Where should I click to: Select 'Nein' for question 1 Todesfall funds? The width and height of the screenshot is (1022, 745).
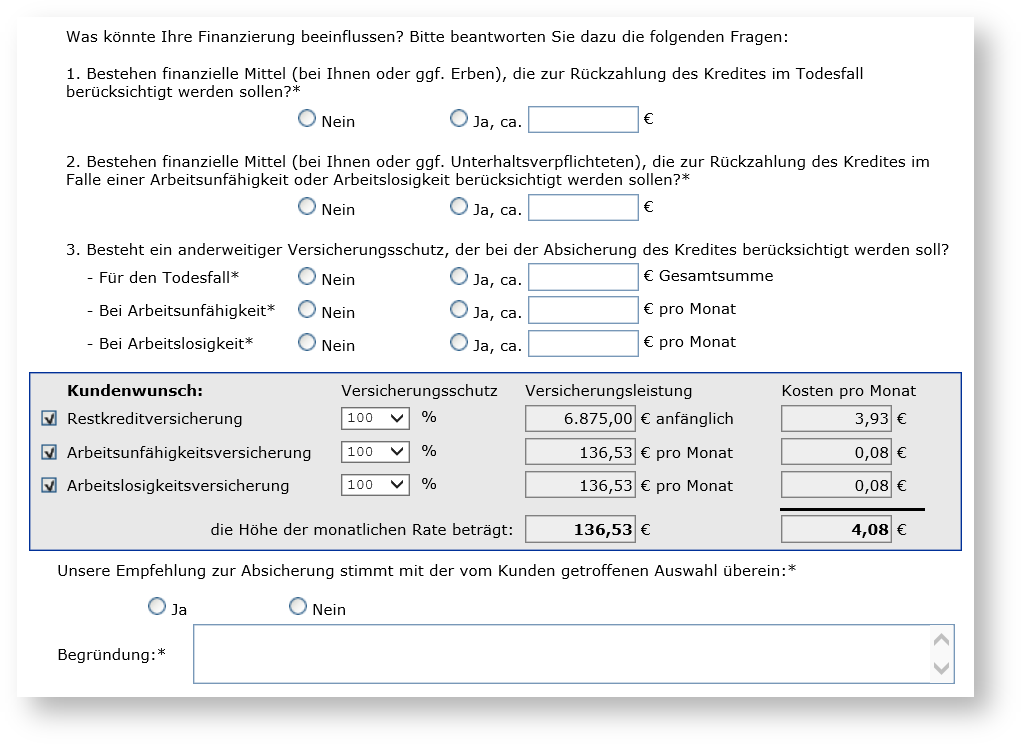click(307, 119)
